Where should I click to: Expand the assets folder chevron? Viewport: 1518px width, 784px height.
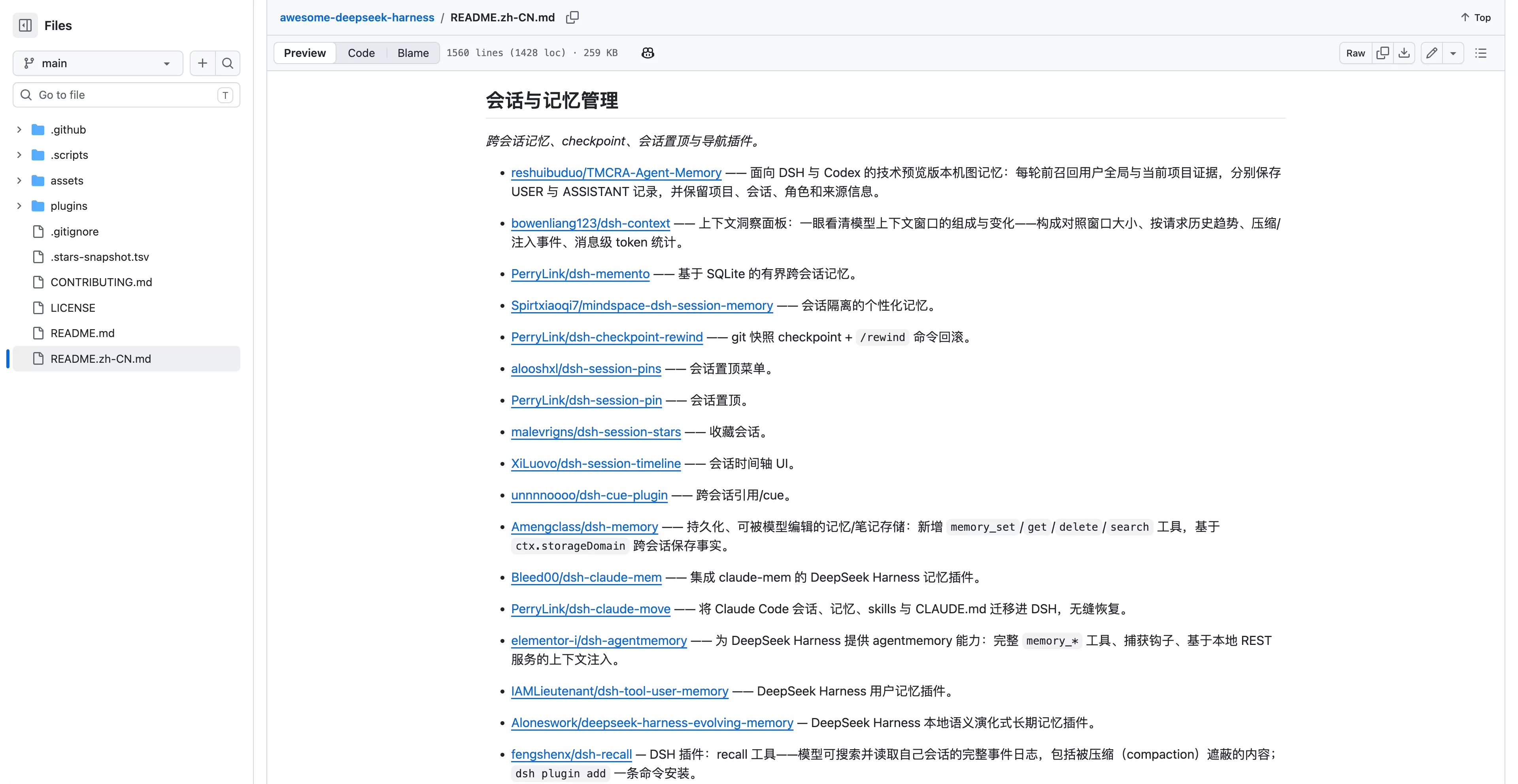19,180
